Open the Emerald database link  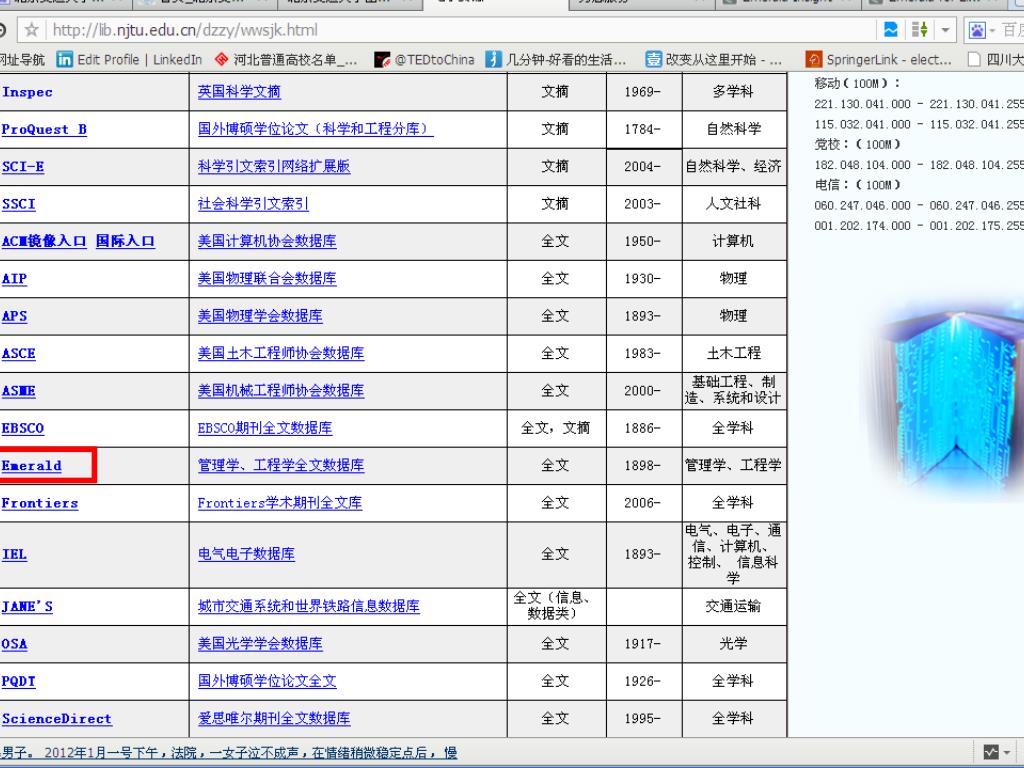point(31,466)
